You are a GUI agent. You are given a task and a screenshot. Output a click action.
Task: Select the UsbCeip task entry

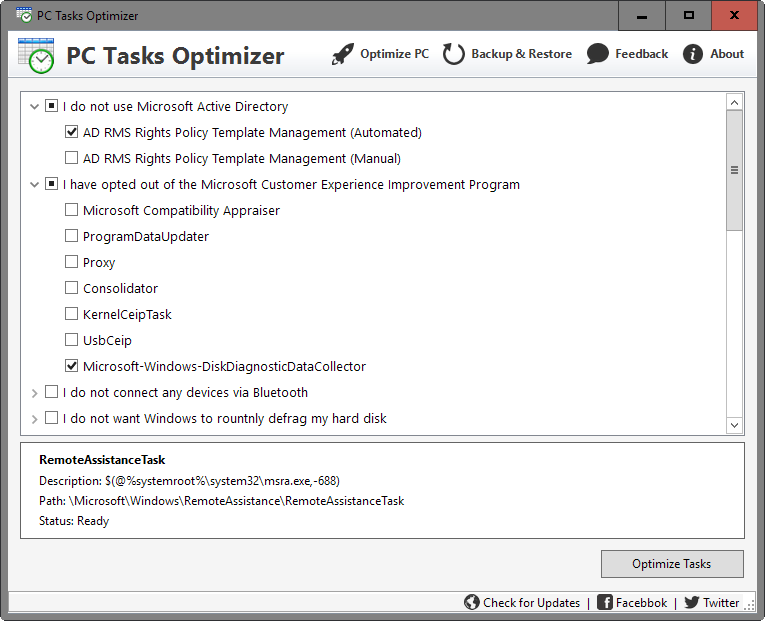pos(107,340)
